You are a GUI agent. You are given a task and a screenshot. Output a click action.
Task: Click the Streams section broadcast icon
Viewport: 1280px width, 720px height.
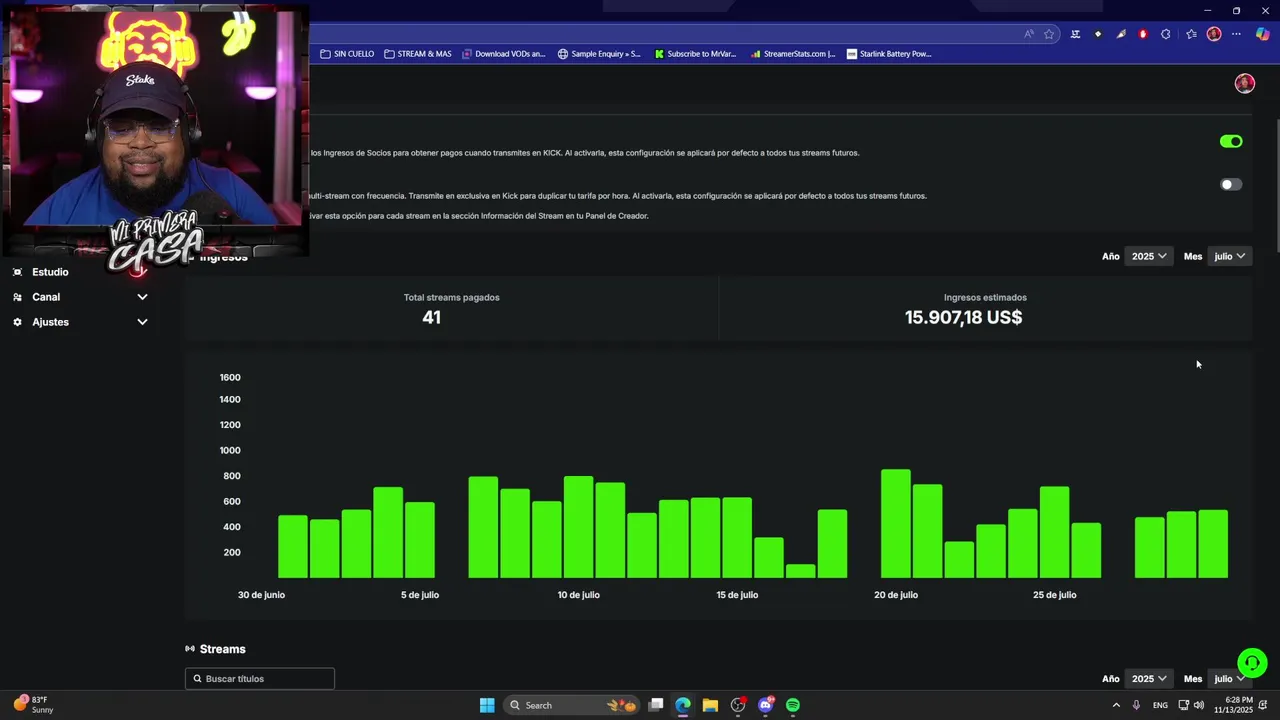coord(190,649)
